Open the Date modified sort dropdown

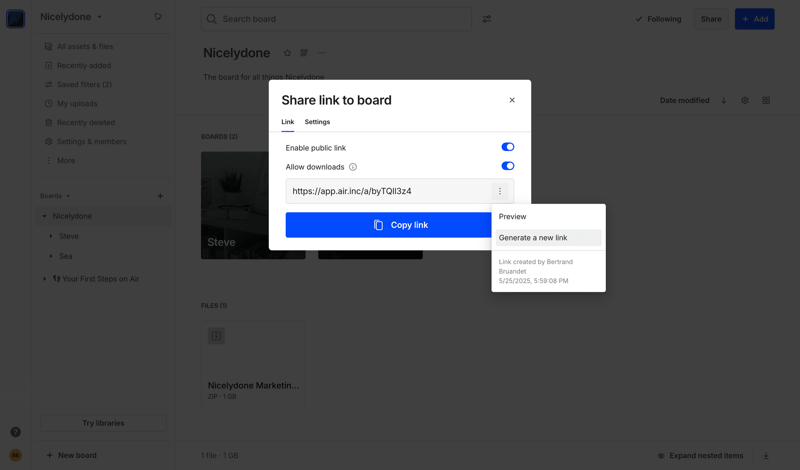tap(684, 101)
